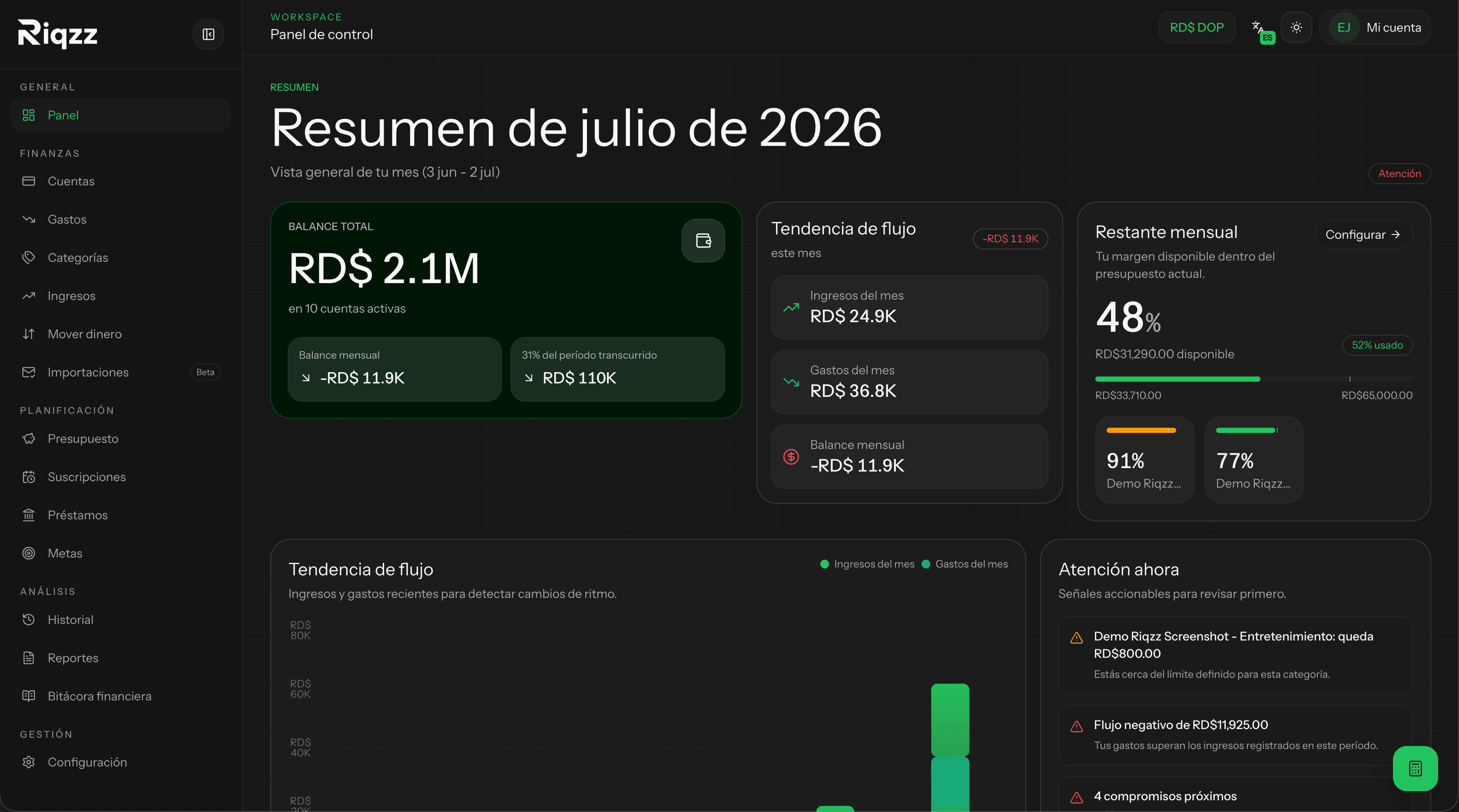Viewport: 1459px width, 812px height.
Task: Click the monthly budget progress bar
Action: tap(1253, 379)
